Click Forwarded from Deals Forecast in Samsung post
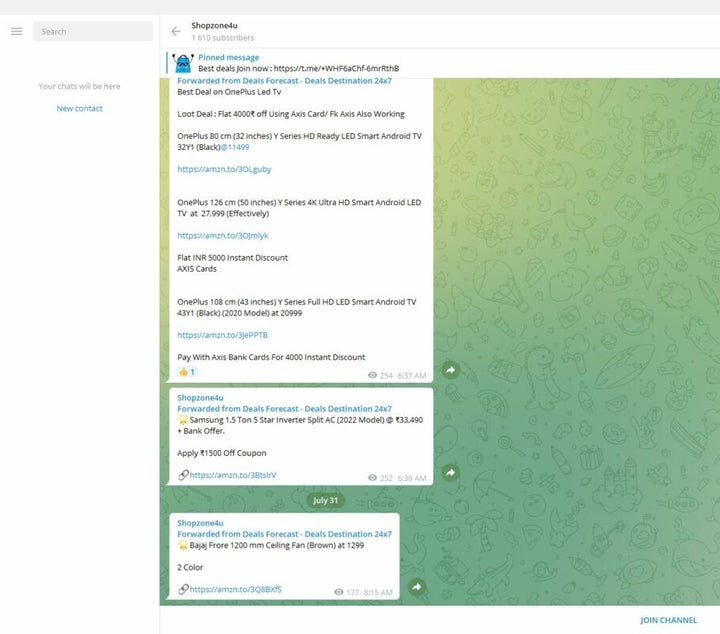This screenshot has height=634, width=720. point(284,408)
